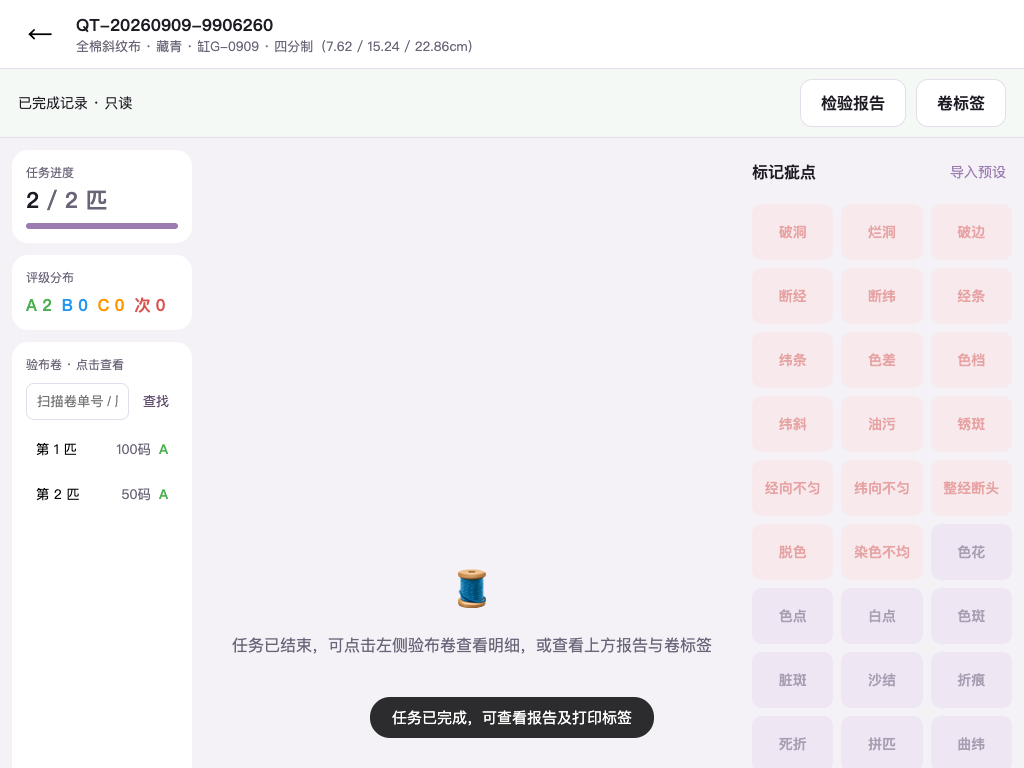Viewport: 1024px width, 768px height.
Task: Pick the 色斑 defect tag
Action: [971, 616]
